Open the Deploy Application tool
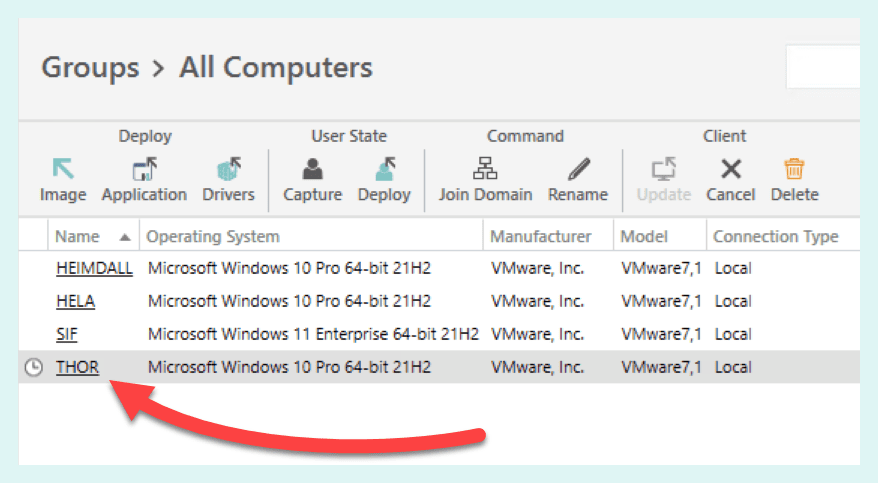This screenshot has width=878, height=483. pyautogui.click(x=144, y=169)
